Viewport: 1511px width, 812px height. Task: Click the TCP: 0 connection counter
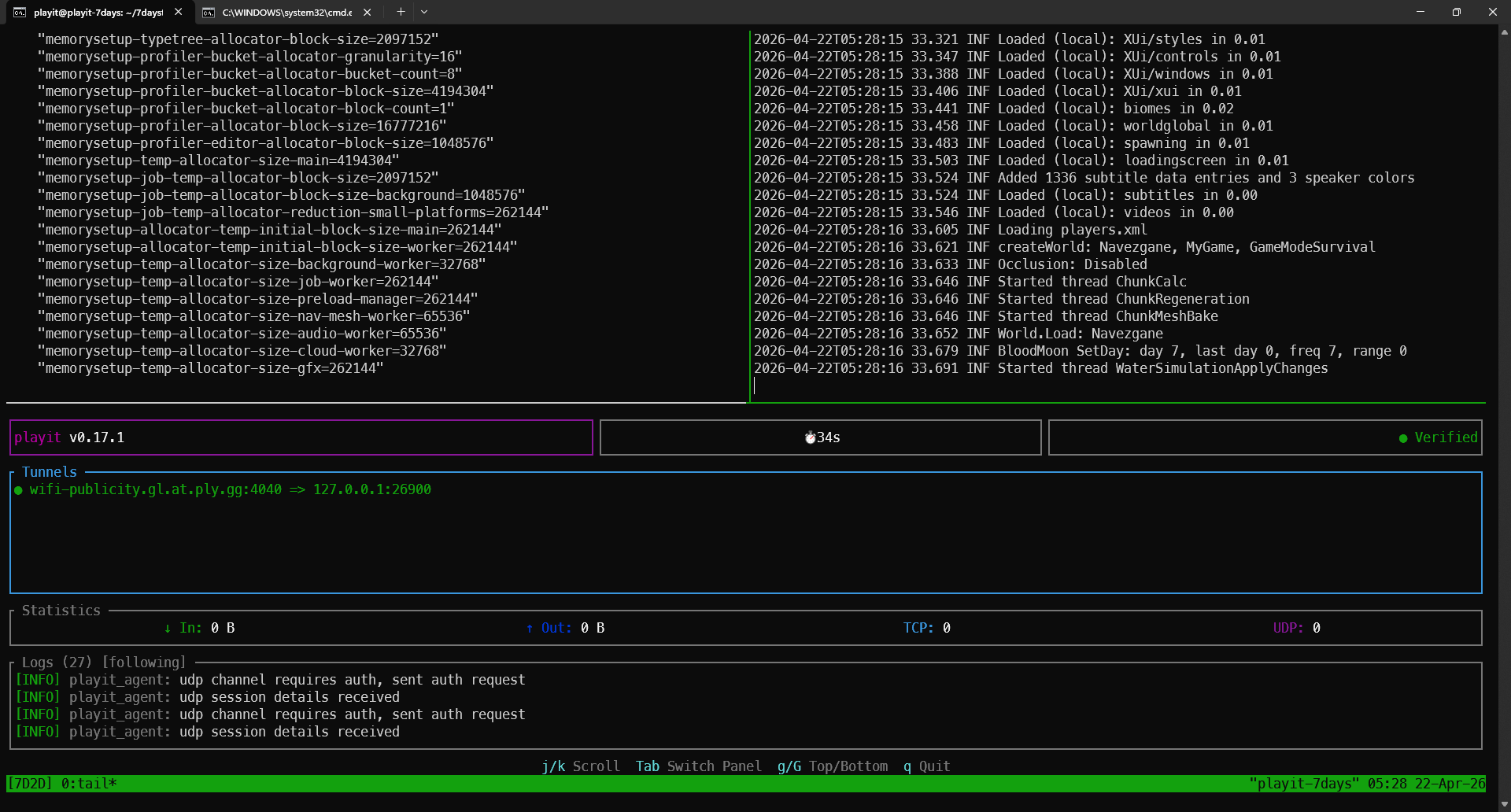click(x=927, y=628)
